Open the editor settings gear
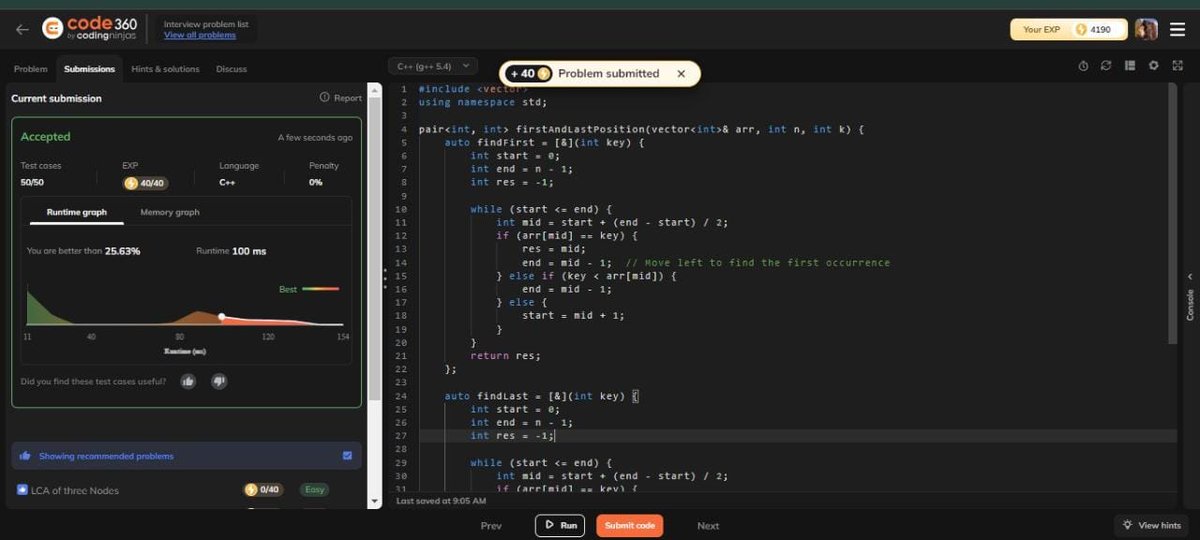Viewport: 1200px width, 540px height. 1153,66
